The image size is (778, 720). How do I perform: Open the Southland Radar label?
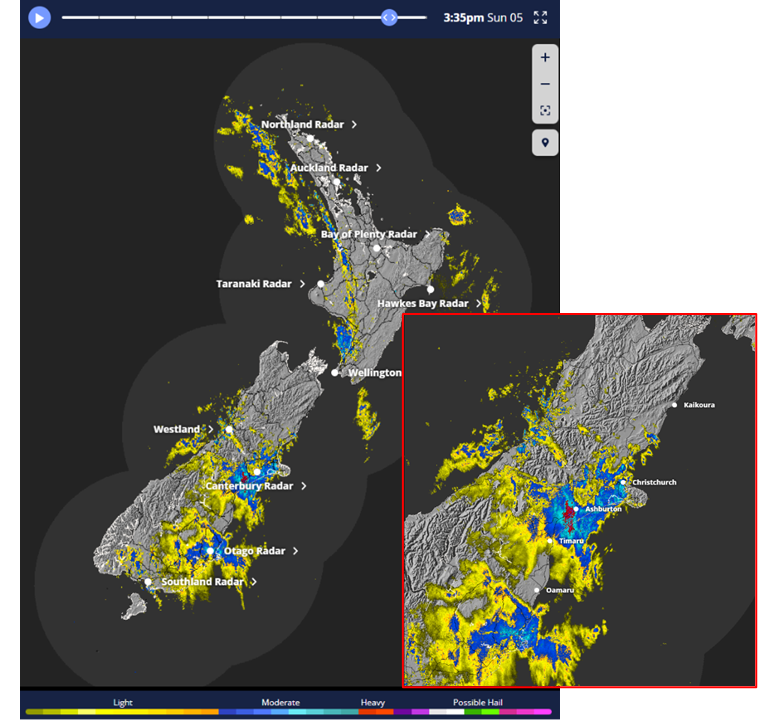(202, 582)
